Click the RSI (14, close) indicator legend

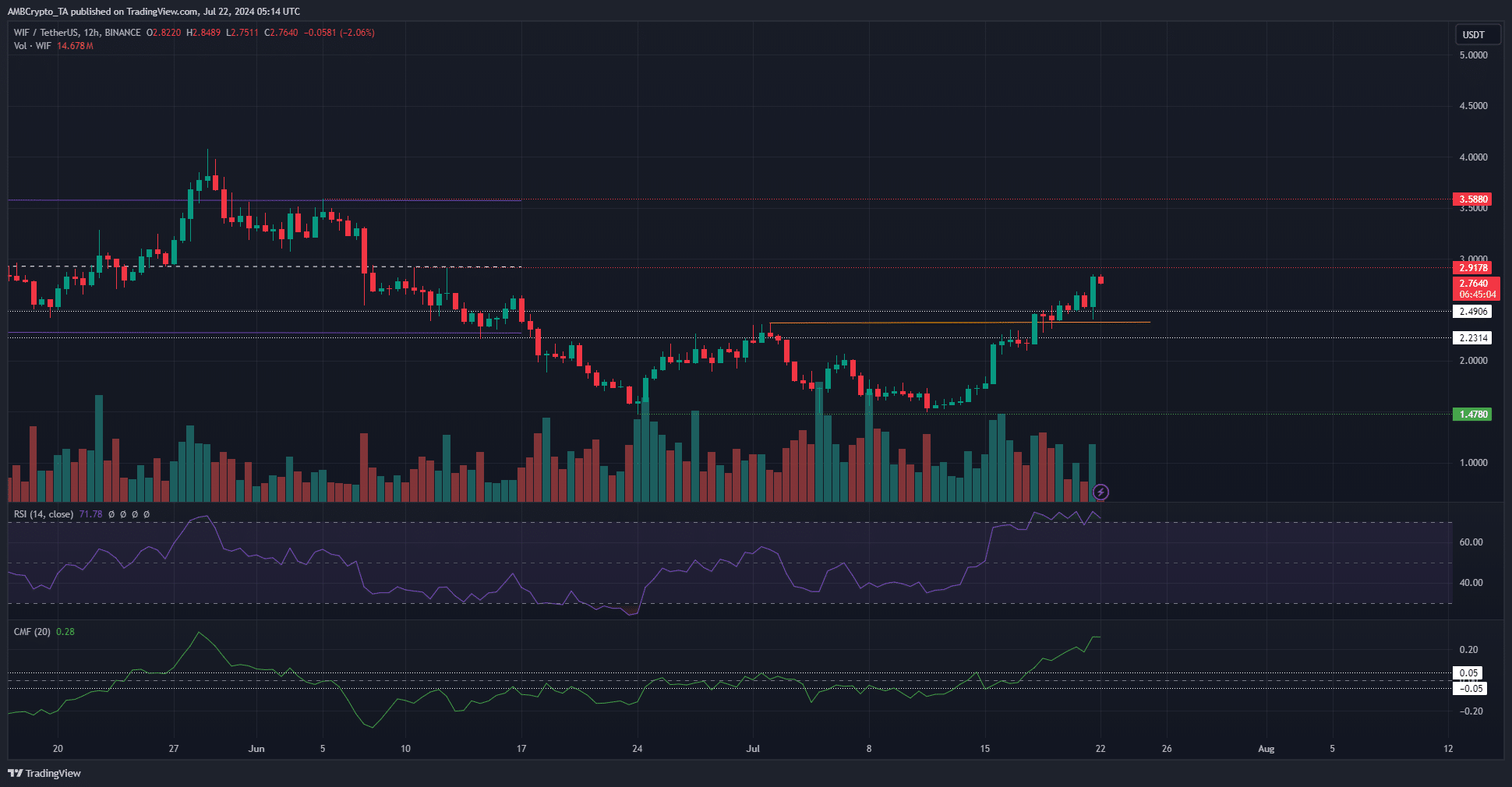[x=44, y=514]
